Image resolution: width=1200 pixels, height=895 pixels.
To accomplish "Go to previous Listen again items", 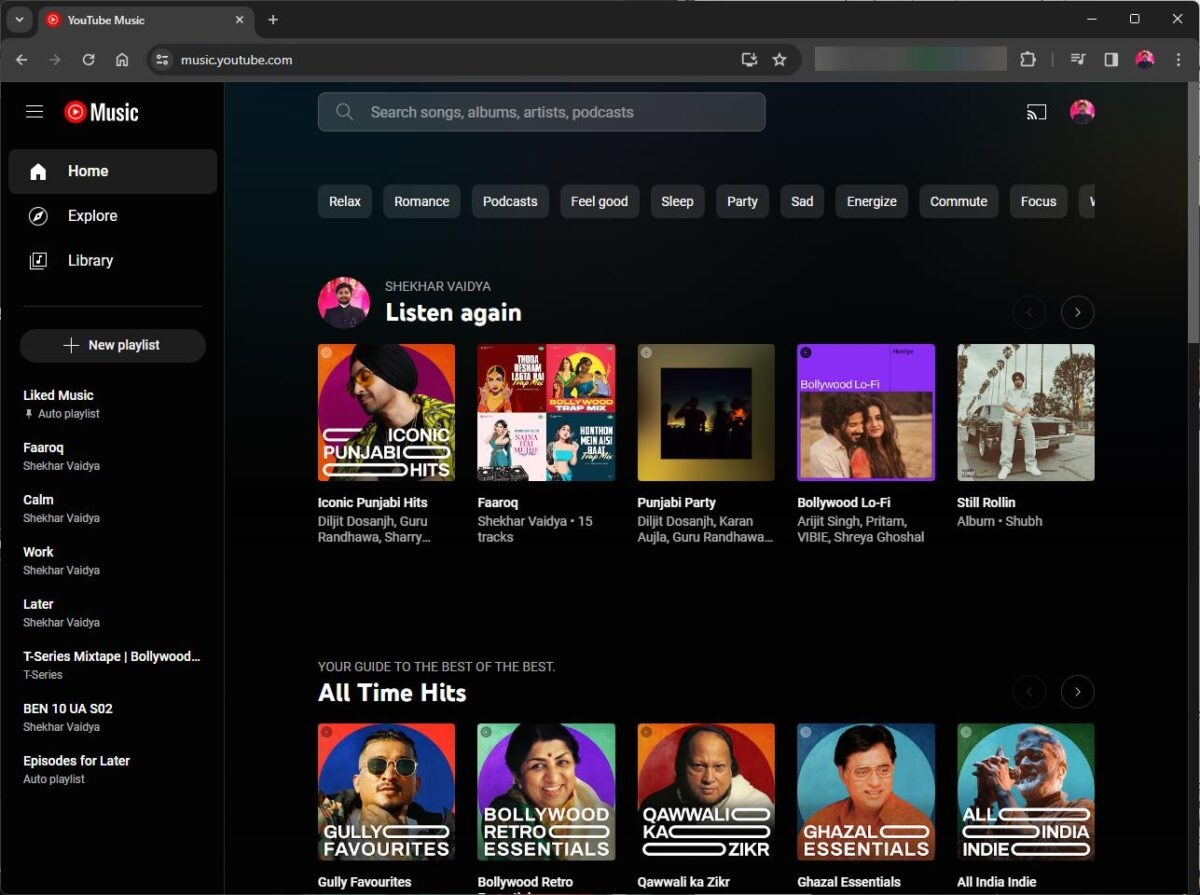I will tap(1029, 312).
